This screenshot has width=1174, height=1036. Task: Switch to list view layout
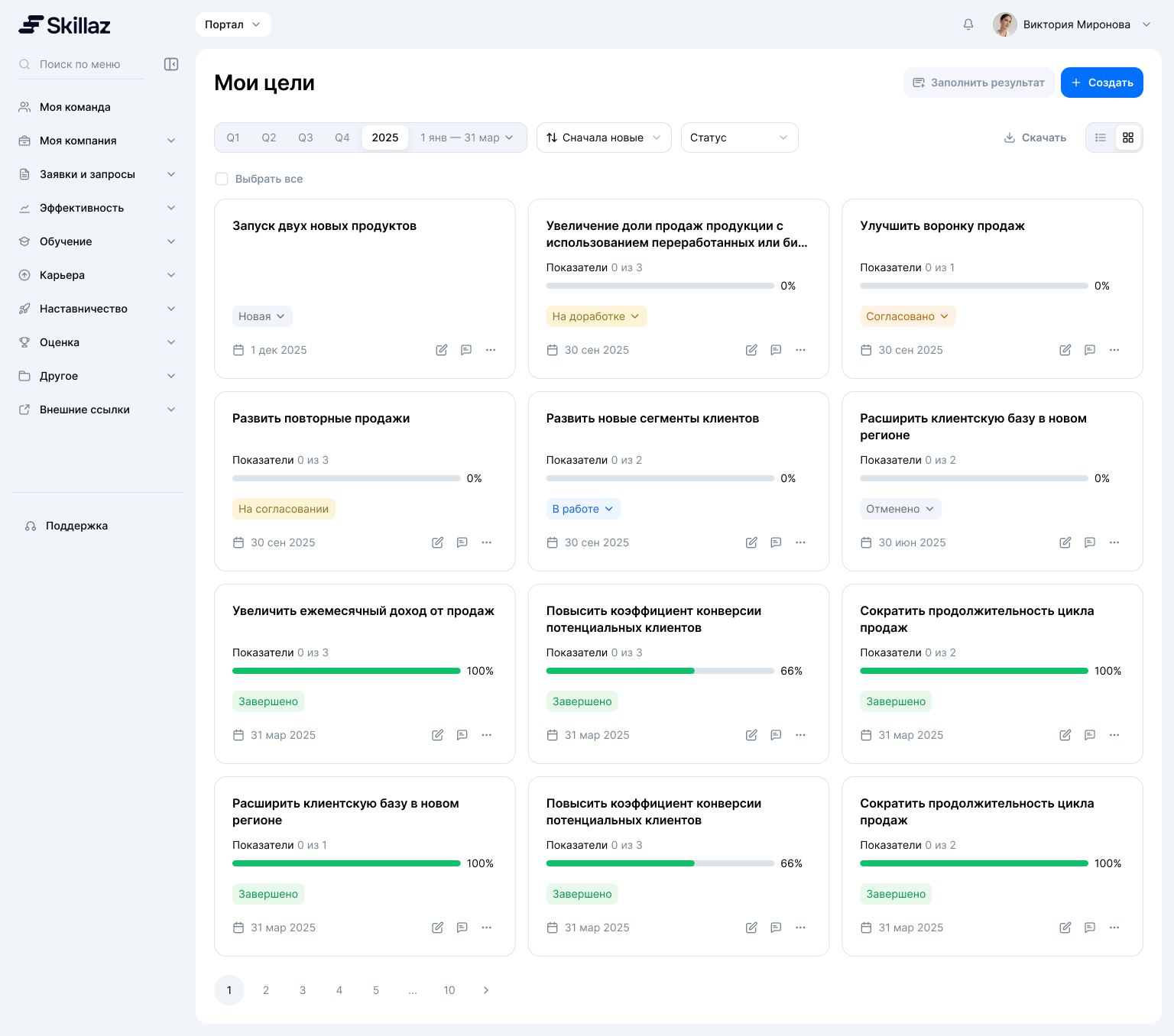[1101, 138]
